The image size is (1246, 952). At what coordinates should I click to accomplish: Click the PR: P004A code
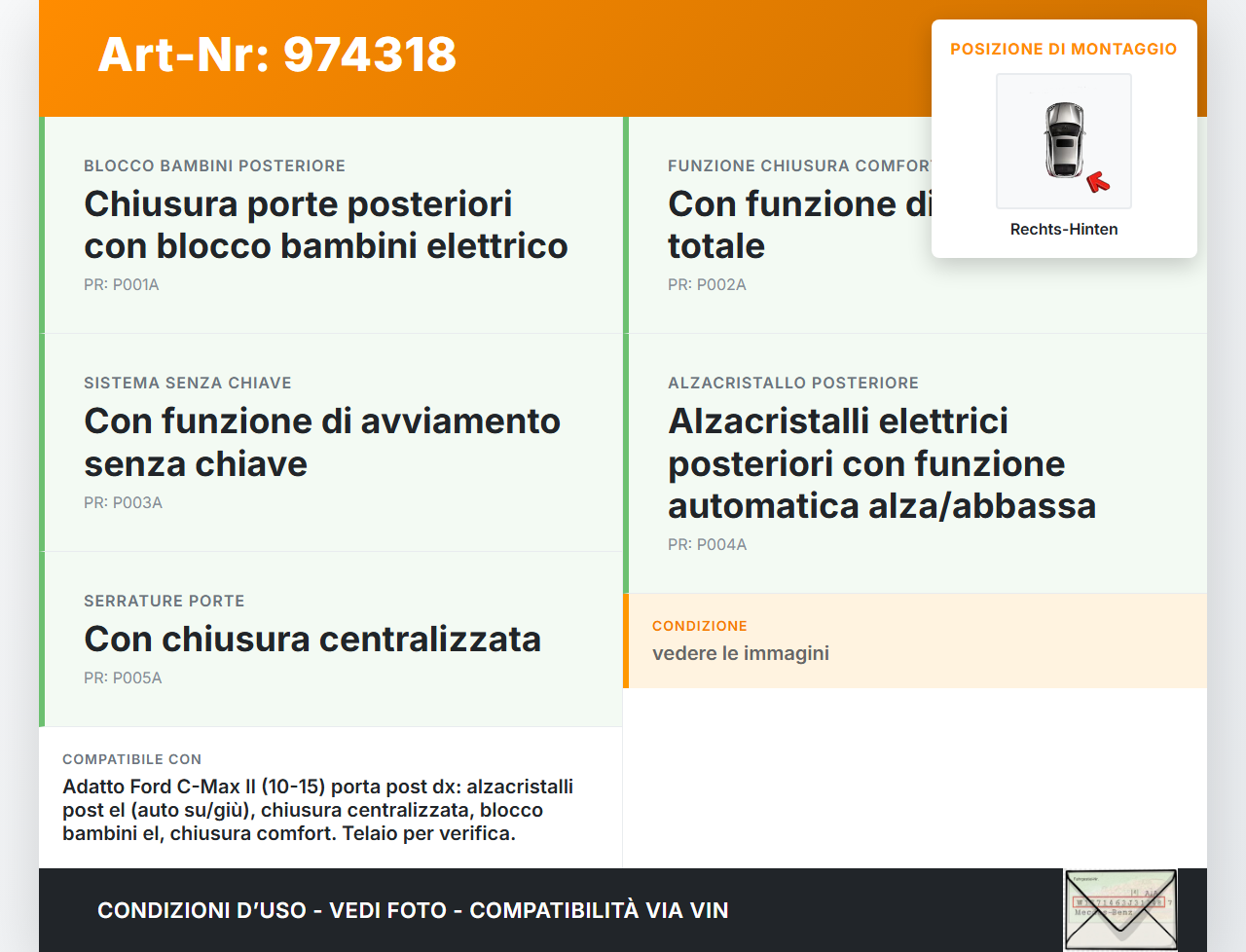(707, 544)
